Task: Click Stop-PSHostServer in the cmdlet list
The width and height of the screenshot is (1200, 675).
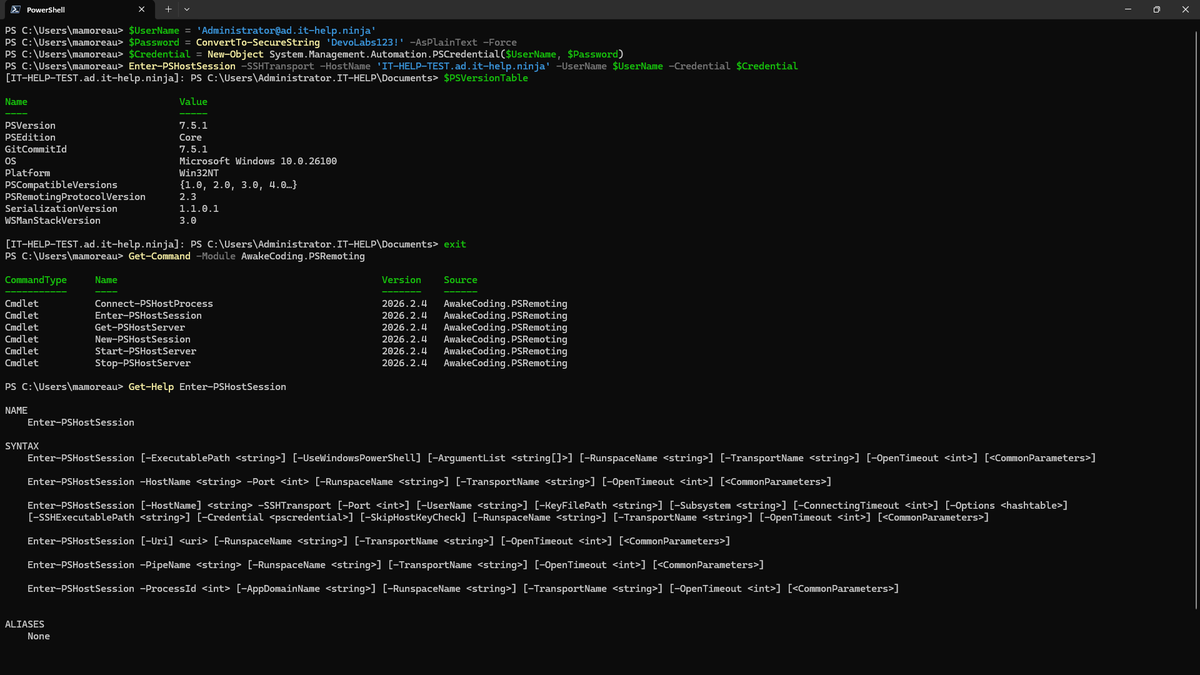Action: coord(142,364)
